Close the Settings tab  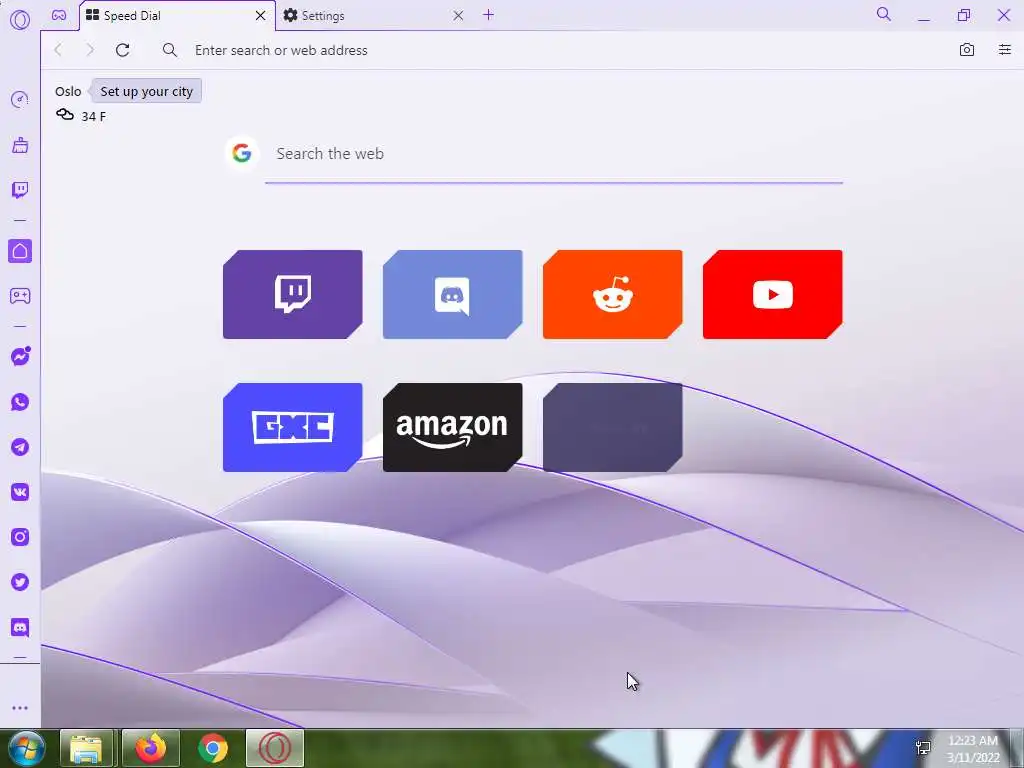click(458, 16)
